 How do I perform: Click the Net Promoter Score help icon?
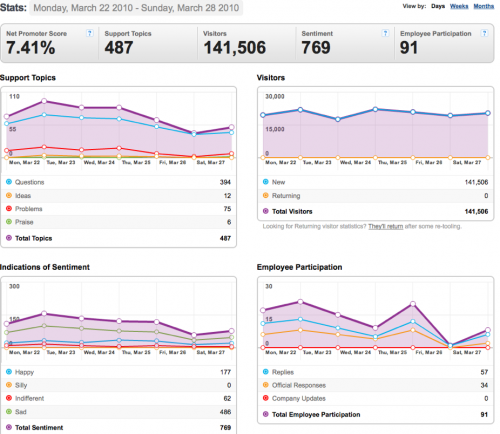90,33
